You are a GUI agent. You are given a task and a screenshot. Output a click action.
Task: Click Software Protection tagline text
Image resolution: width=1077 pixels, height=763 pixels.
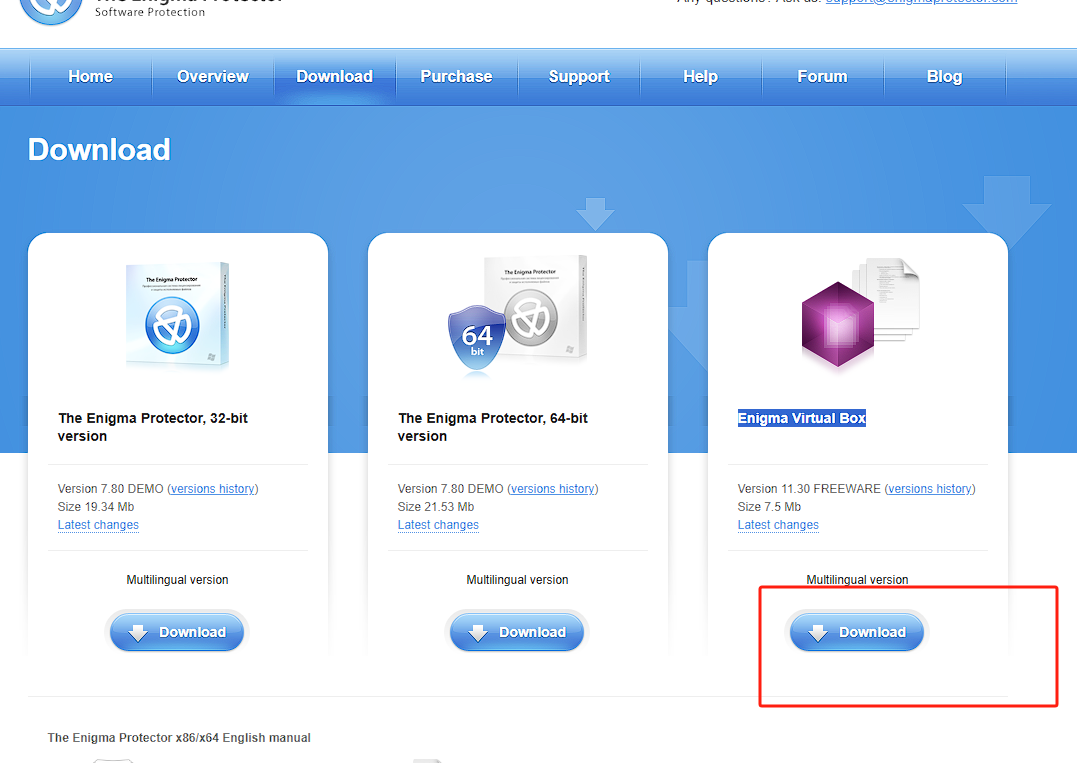pos(150,12)
